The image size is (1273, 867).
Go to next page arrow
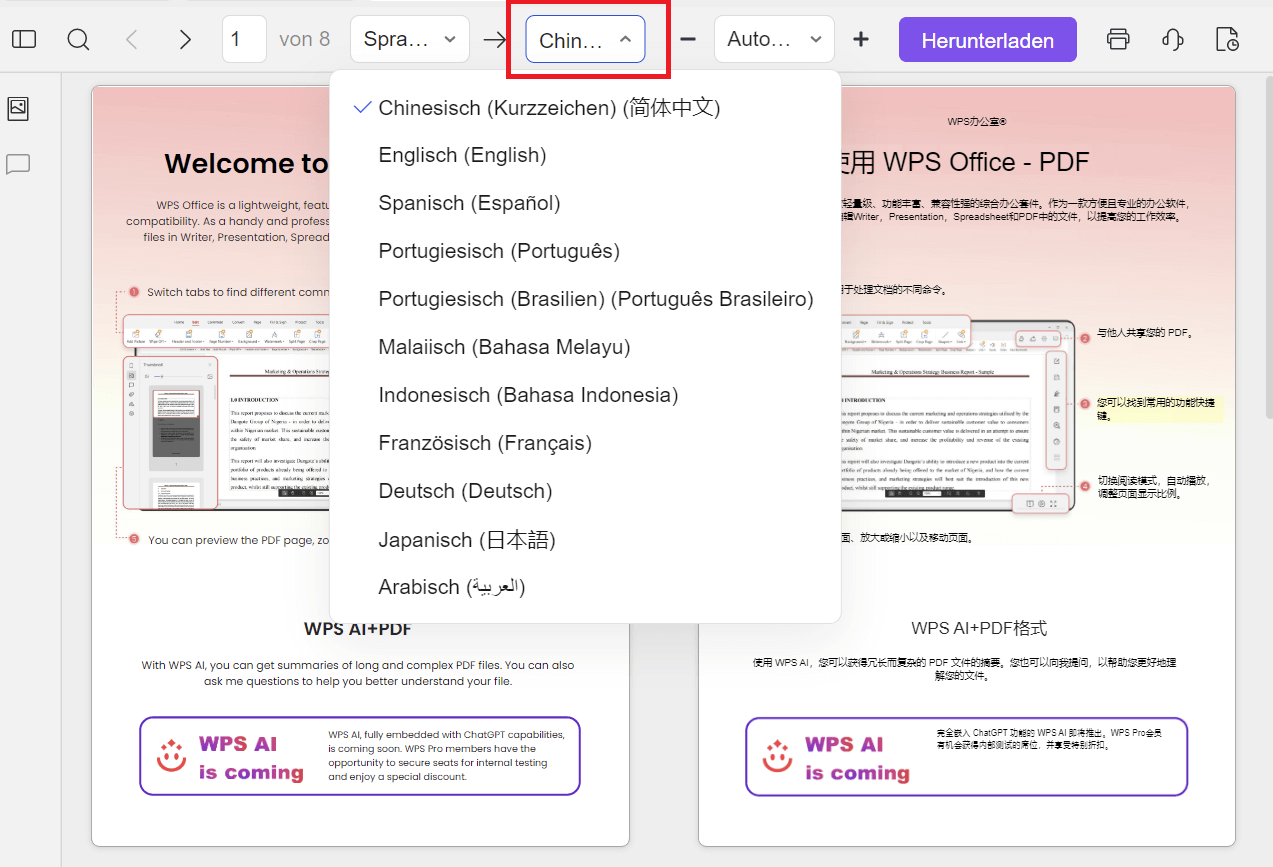coord(185,39)
